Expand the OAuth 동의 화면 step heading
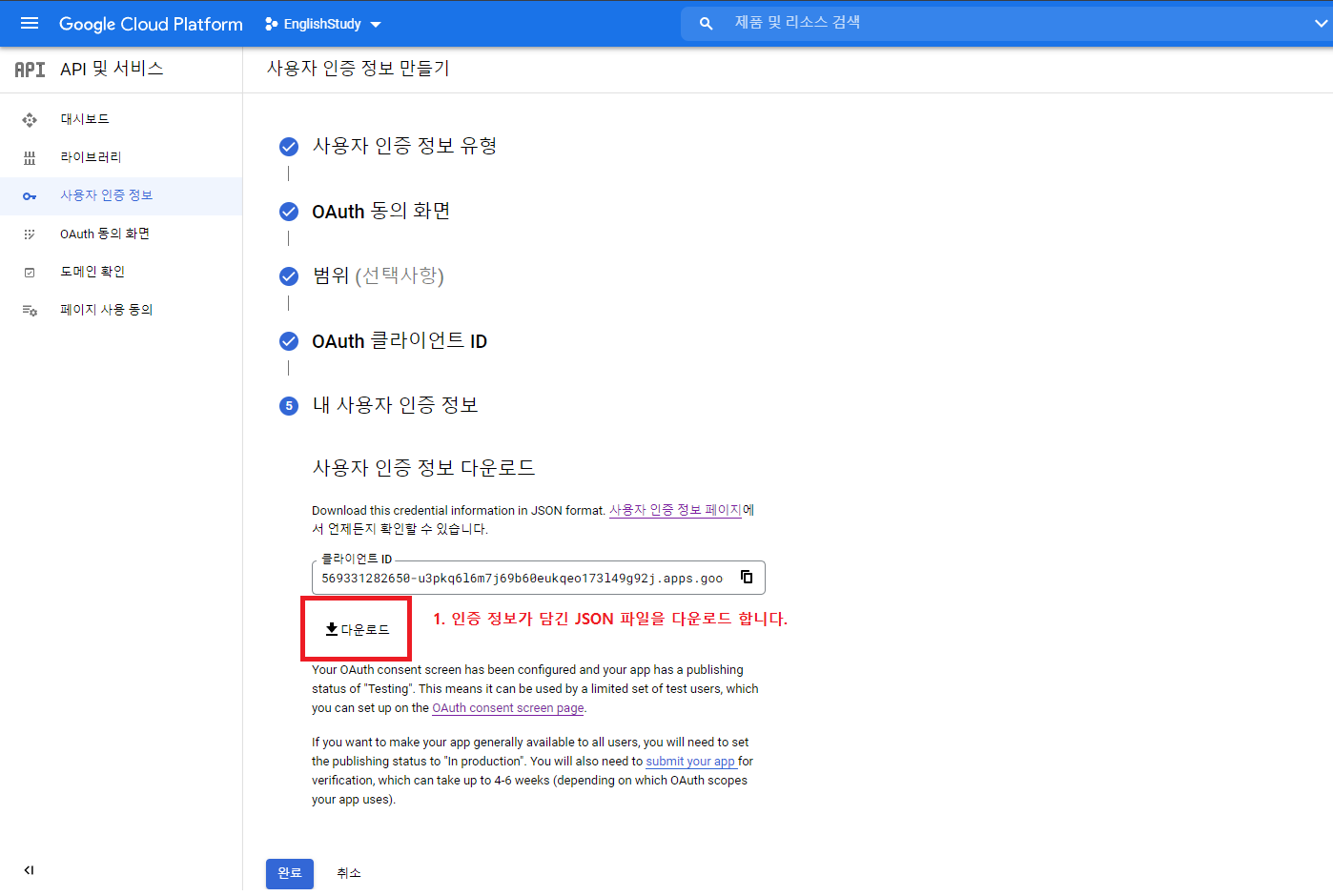 point(380,211)
